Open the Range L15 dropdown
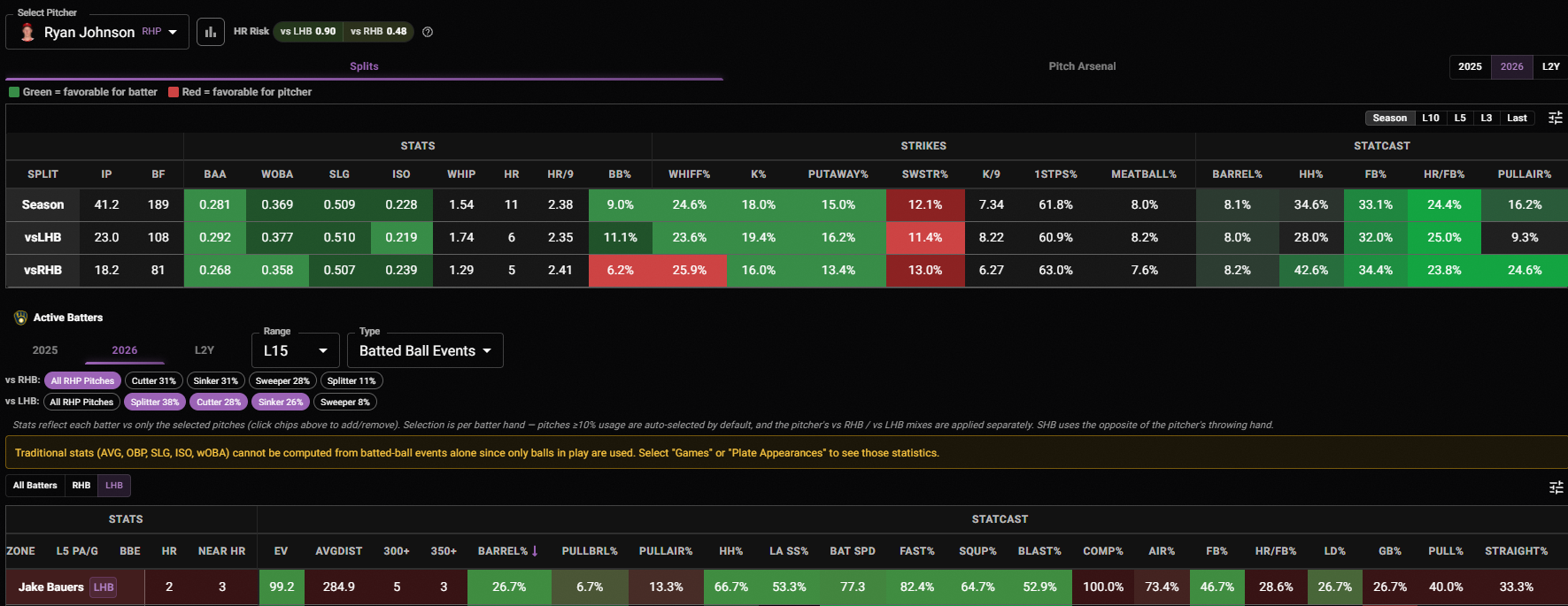The height and width of the screenshot is (606, 1568). coord(296,350)
